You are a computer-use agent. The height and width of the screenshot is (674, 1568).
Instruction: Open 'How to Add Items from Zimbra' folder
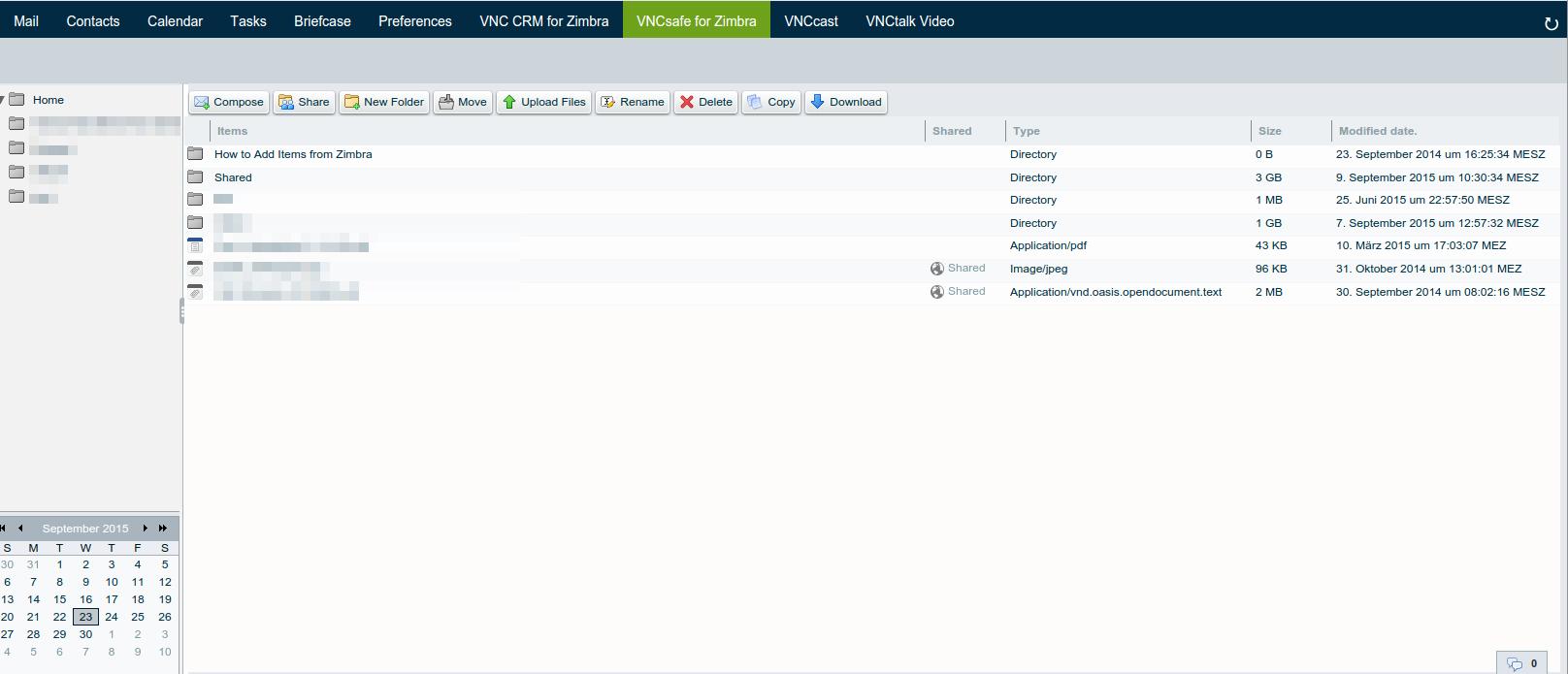pos(293,154)
